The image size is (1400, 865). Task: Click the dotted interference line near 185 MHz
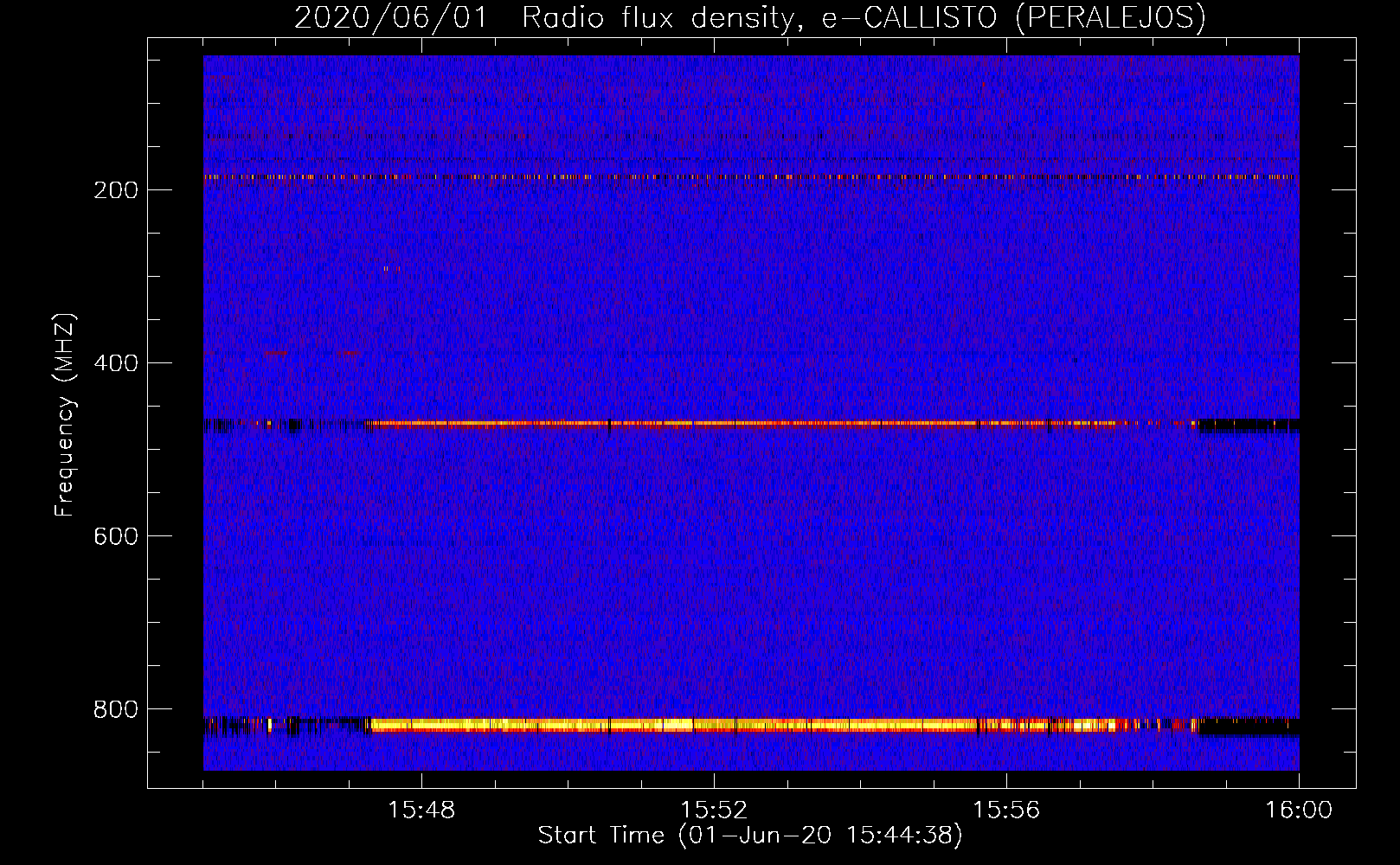coord(751,176)
